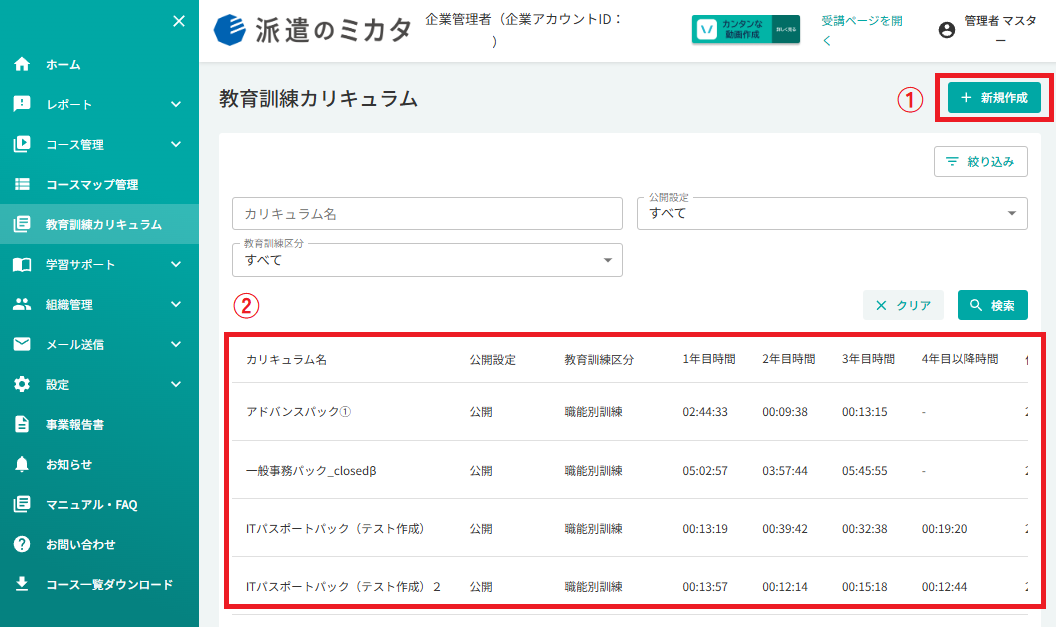The image size is (1056, 627).
Task: Open the カンタンな動画作成 banner
Action: pos(746,29)
